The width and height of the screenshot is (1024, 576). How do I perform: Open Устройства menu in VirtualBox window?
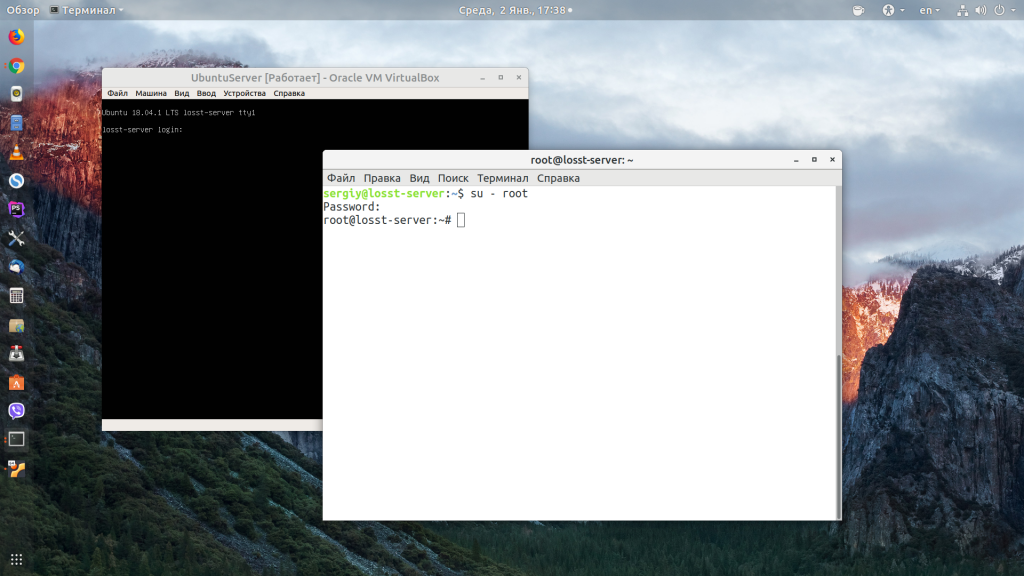pos(244,93)
